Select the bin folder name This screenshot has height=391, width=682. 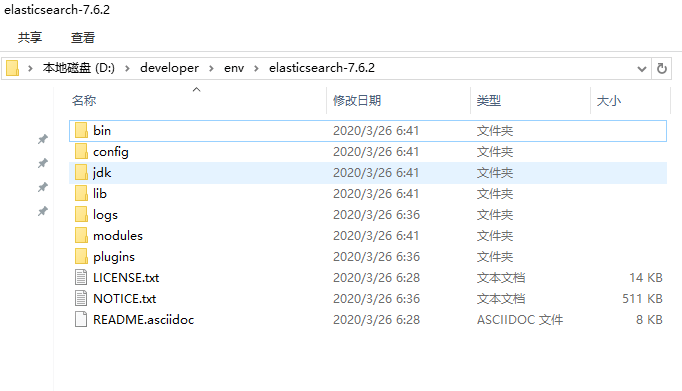(102, 130)
